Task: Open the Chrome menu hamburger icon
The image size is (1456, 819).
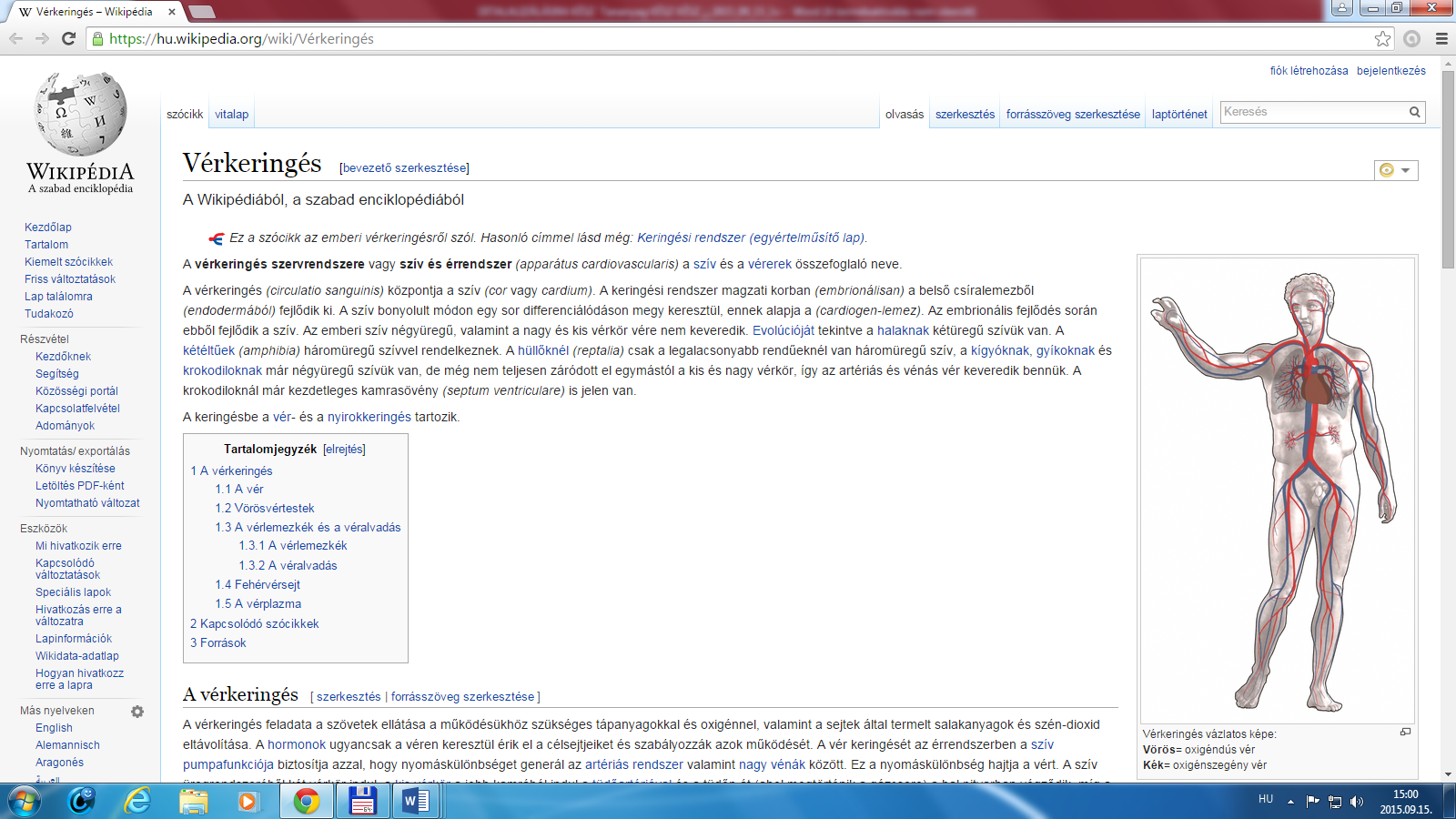Action: coord(1441,38)
